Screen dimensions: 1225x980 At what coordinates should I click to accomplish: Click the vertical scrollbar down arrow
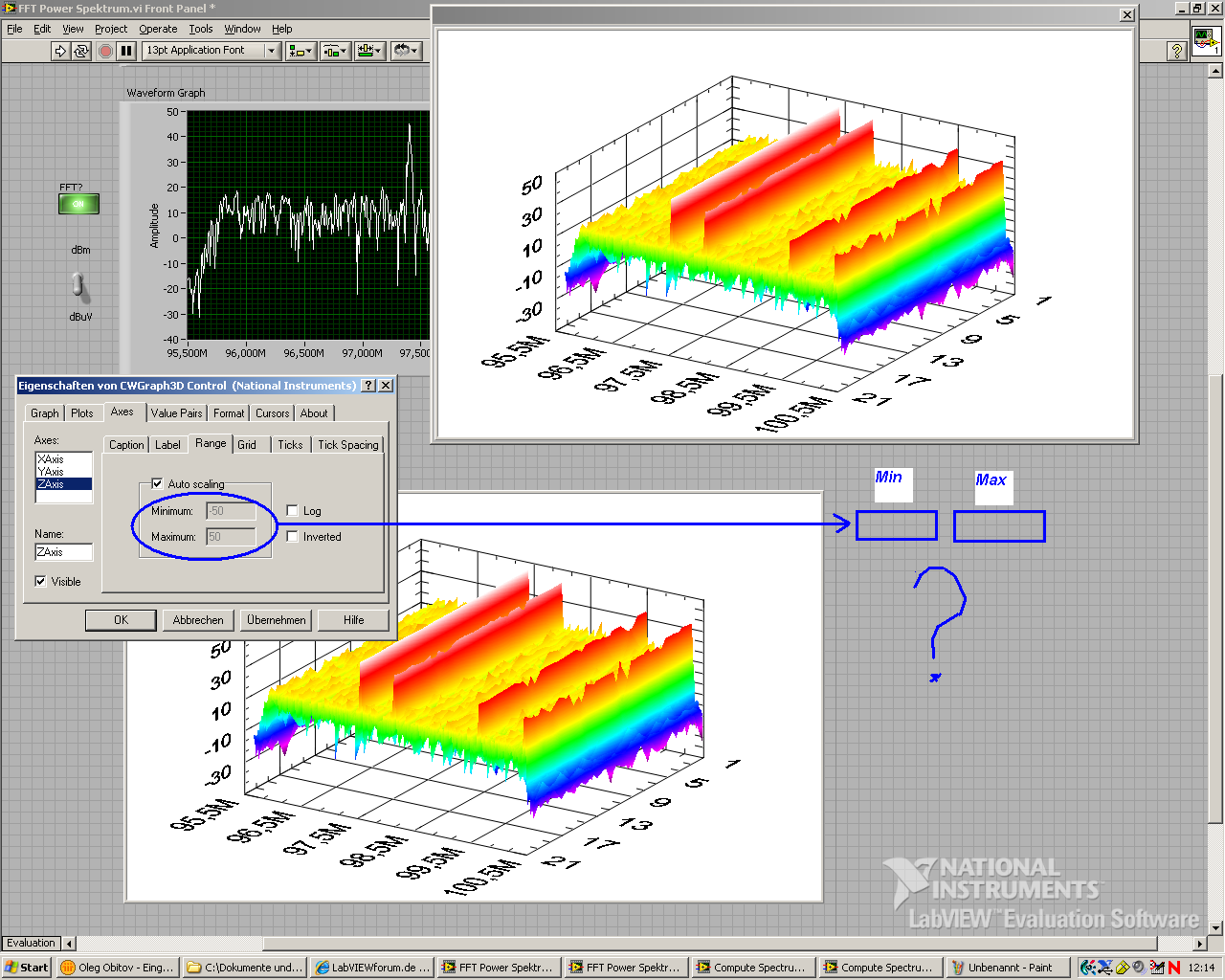(x=1216, y=927)
